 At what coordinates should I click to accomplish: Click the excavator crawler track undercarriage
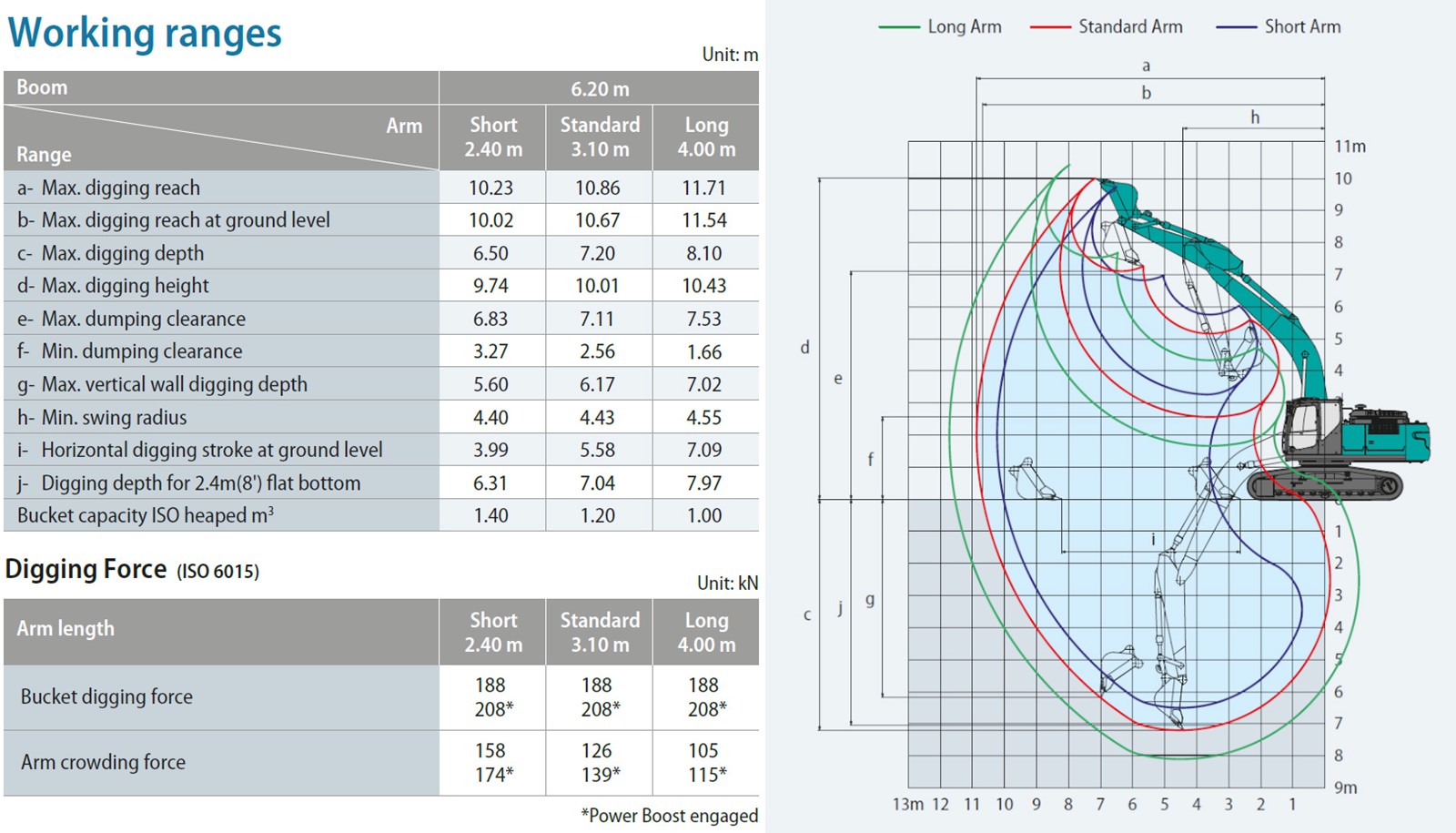pos(1324,485)
